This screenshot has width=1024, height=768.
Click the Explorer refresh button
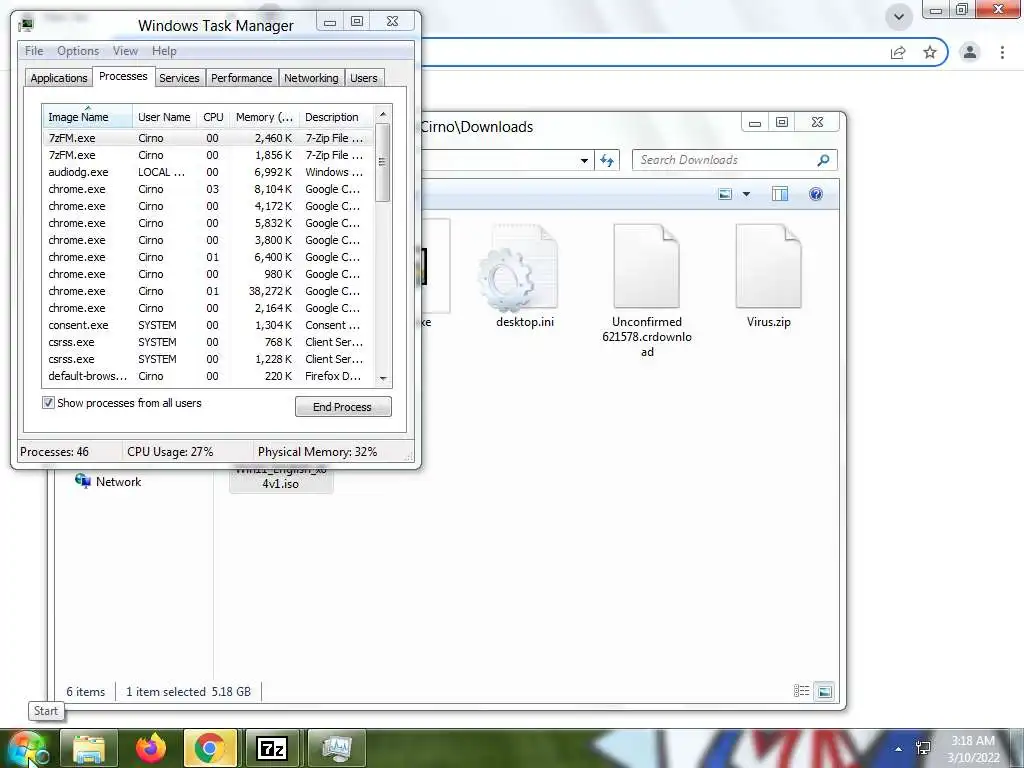pyautogui.click(x=607, y=160)
